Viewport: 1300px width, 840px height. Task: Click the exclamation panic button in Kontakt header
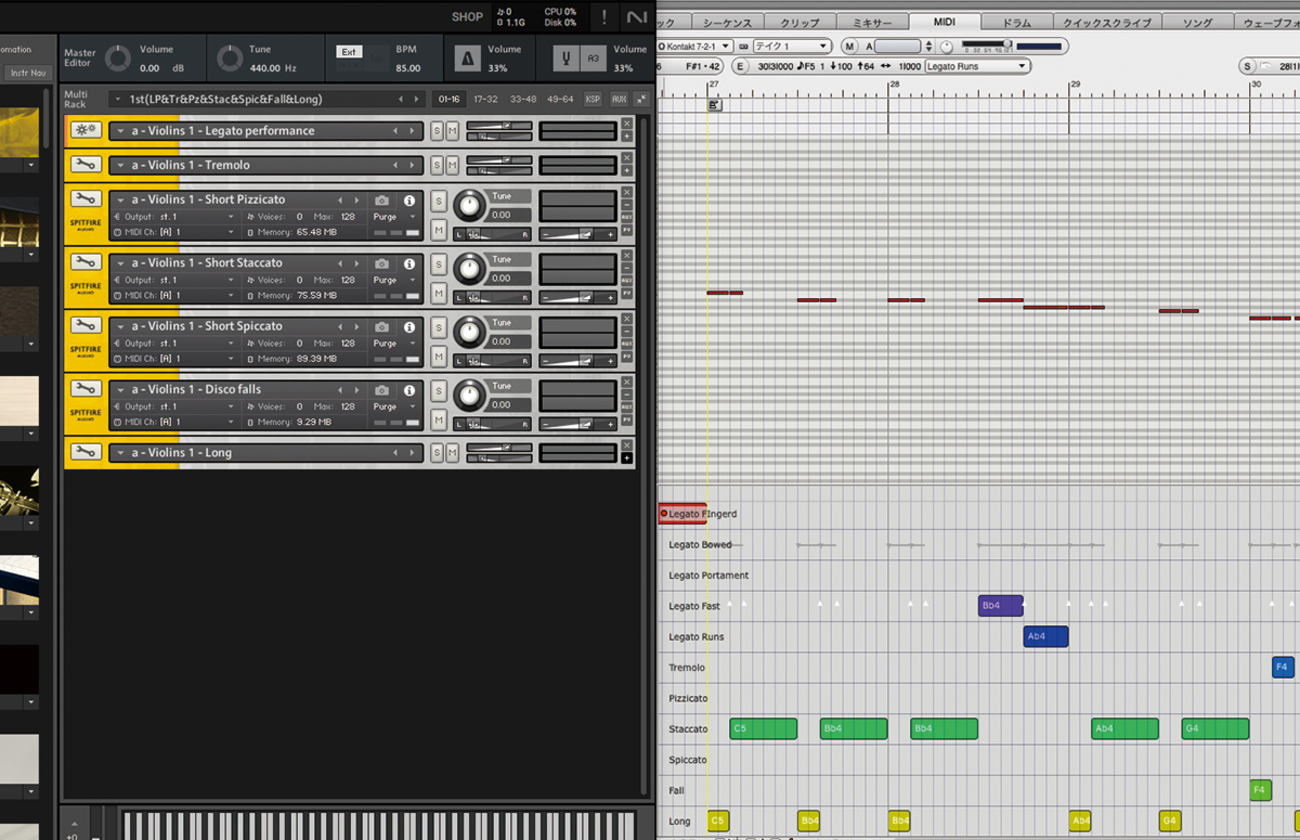coord(604,17)
